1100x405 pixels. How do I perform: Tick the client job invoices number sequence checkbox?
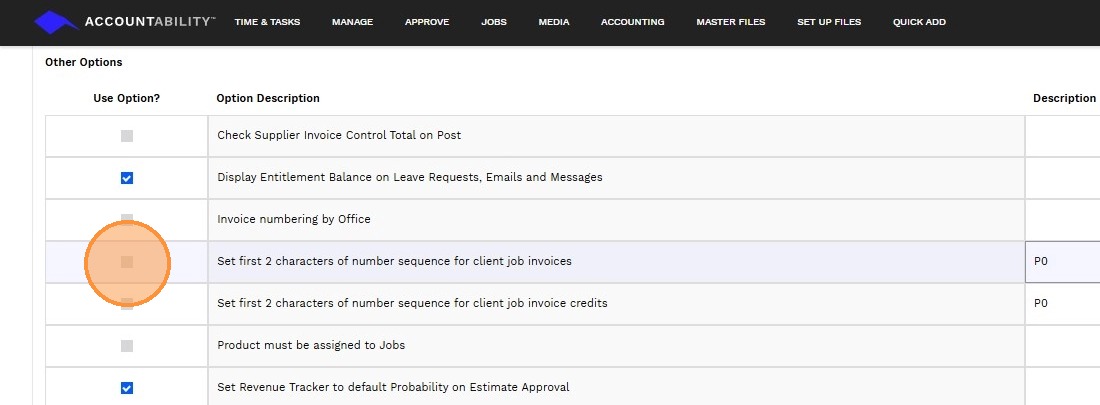point(127,262)
